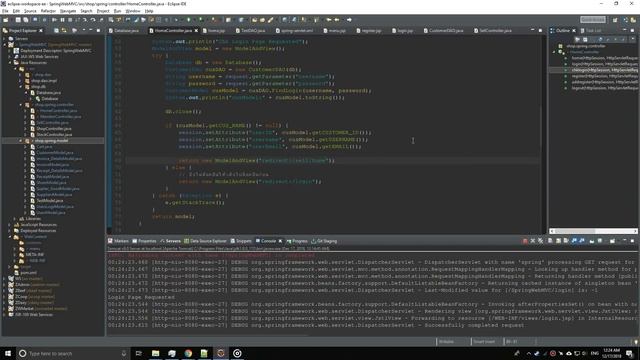The width and height of the screenshot is (640, 360).
Task: Open Windows Start menu
Action: [8, 353]
